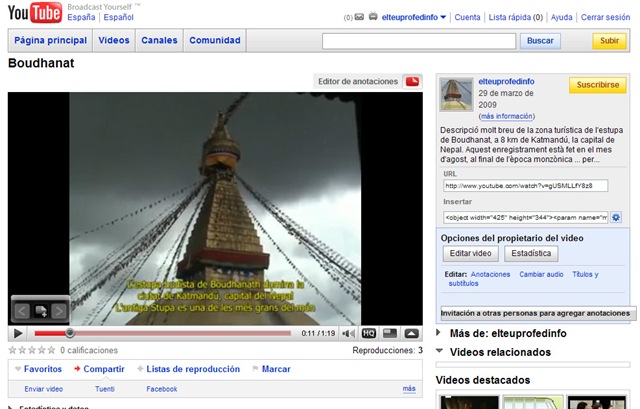
Task: Open the Cambiar audio link
Action: coord(541,274)
